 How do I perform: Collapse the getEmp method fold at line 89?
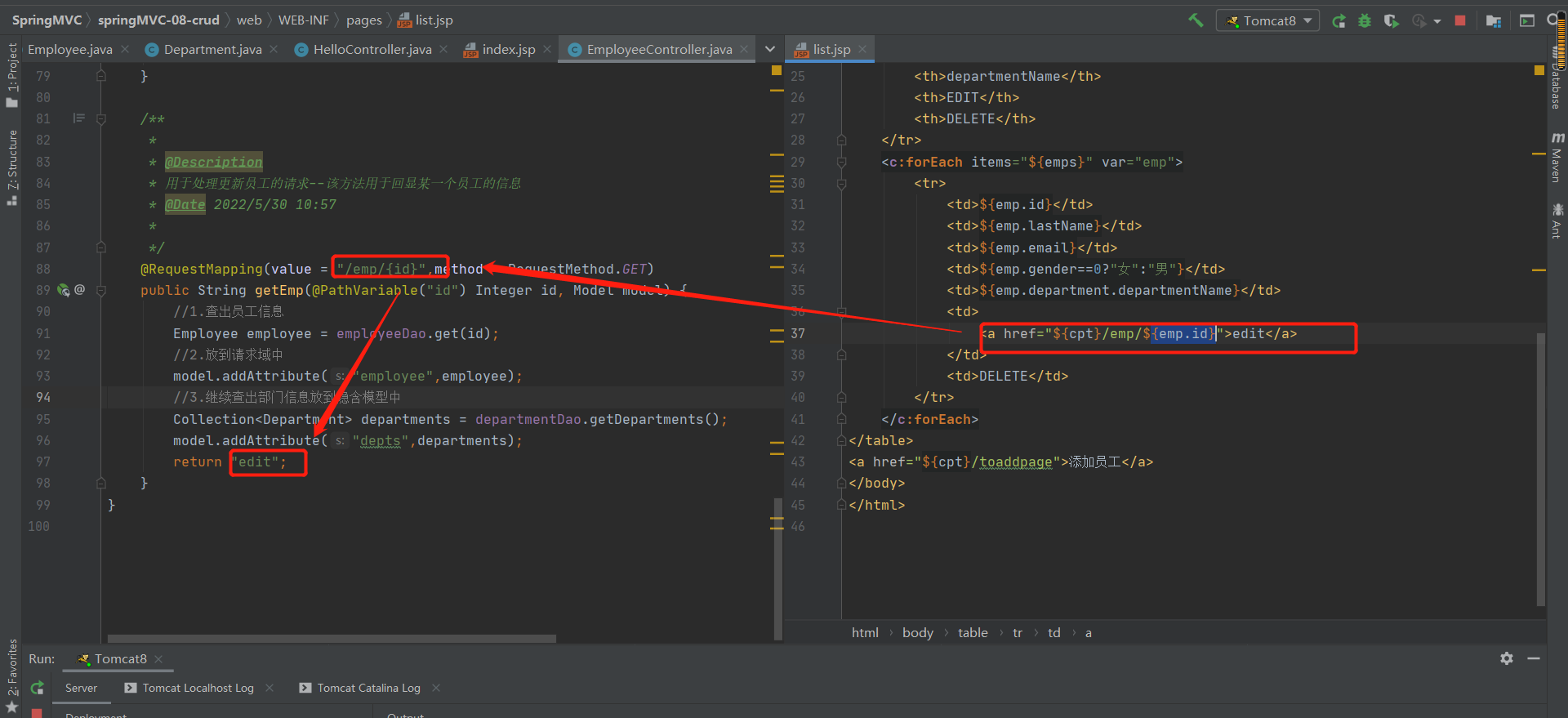101,290
